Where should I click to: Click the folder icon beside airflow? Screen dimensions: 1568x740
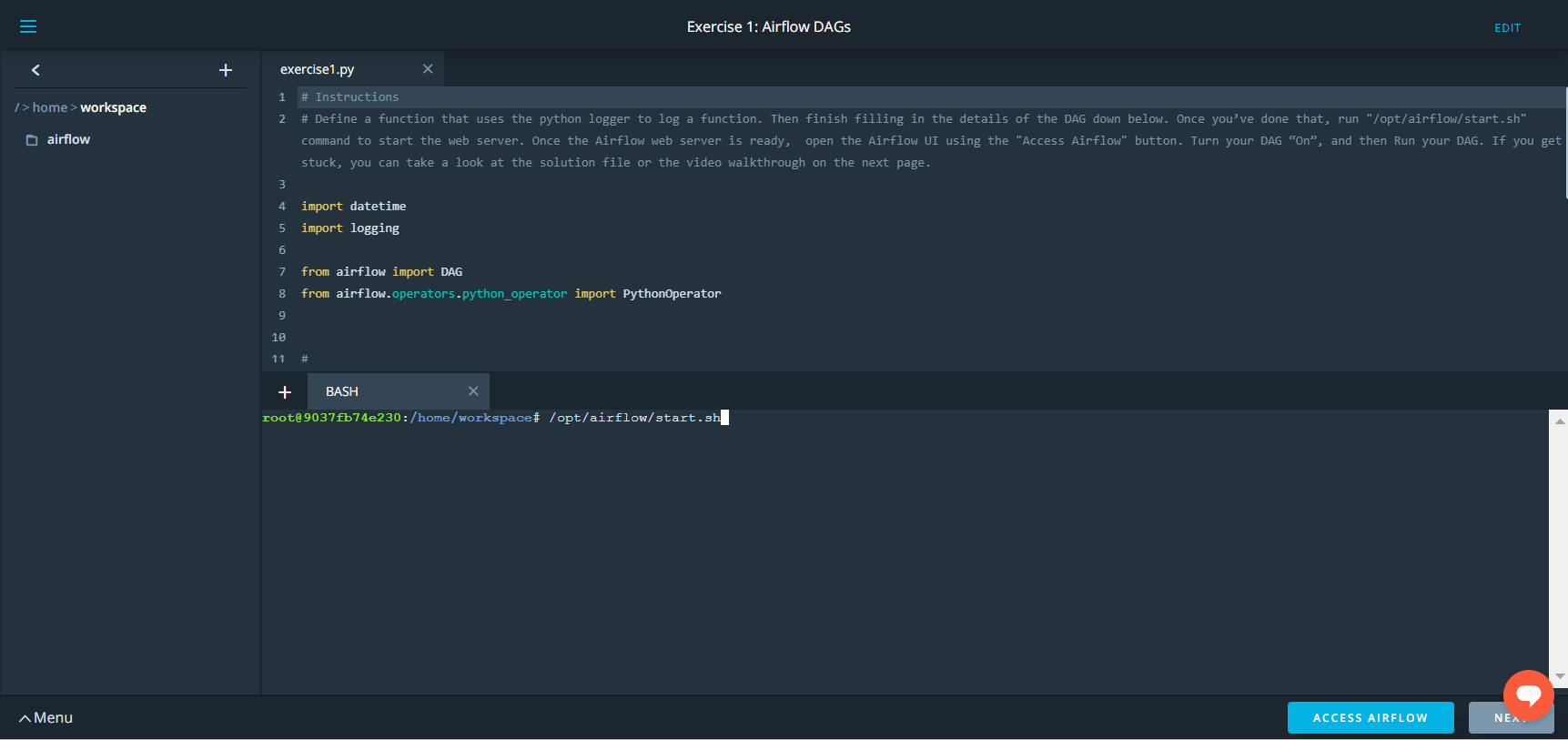(32, 140)
